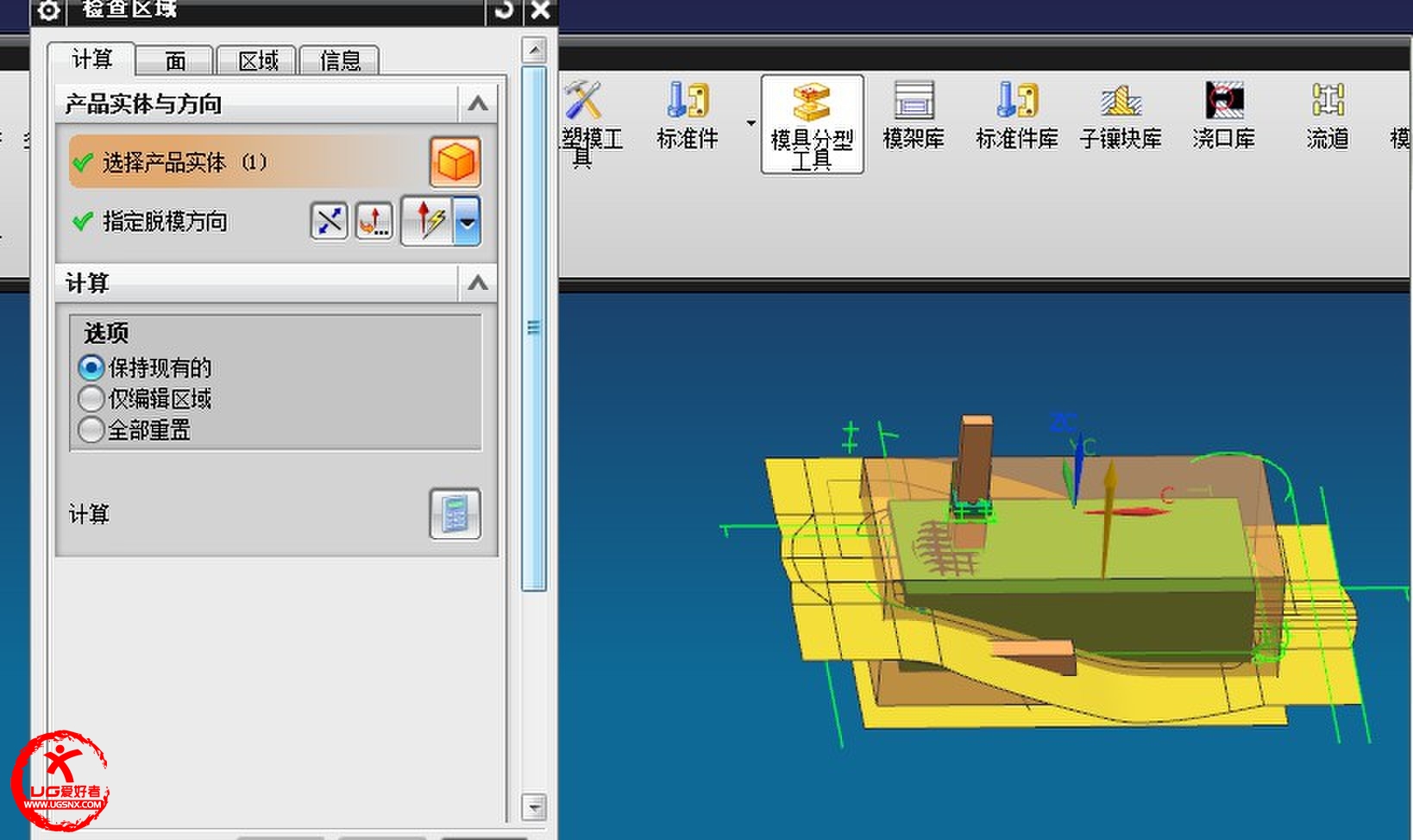Open the 注塑模工具 hammer tool
The width and height of the screenshot is (1413, 840).
[587, 123]
